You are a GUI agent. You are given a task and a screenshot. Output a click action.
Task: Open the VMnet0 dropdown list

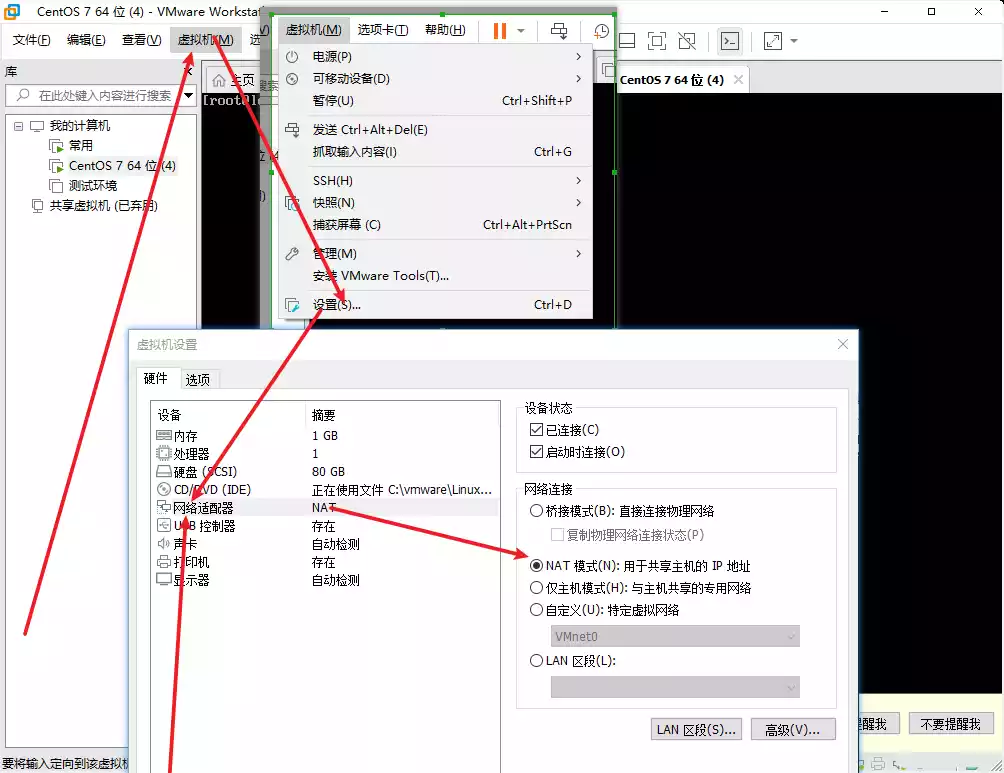[x=675, y=636]
